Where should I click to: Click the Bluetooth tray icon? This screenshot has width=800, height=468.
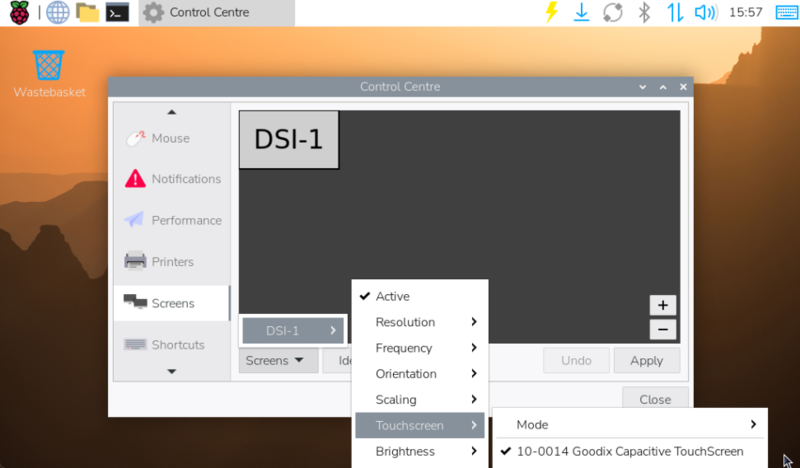click(644, 12)
